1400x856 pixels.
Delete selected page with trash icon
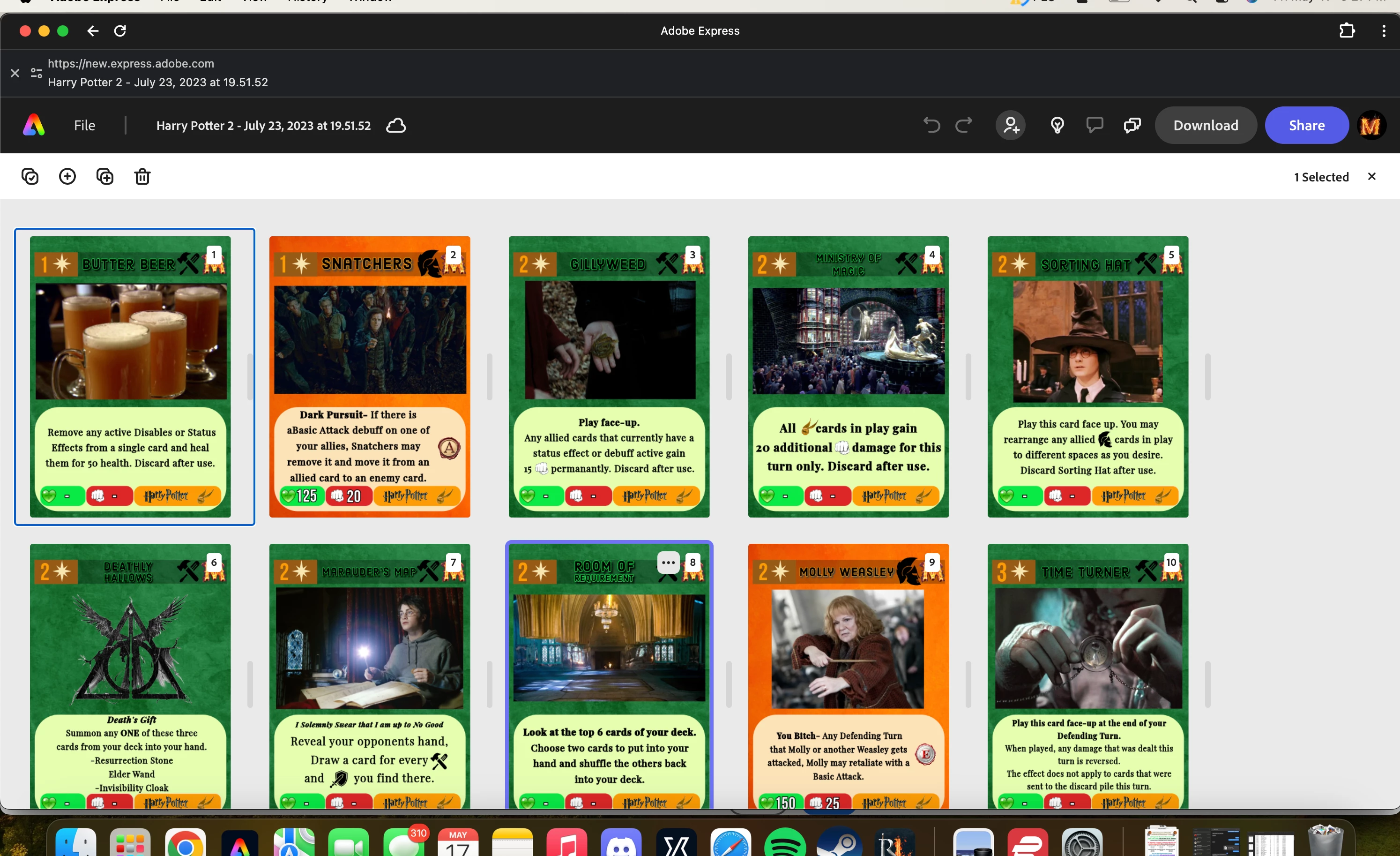(x=142, y=177)
